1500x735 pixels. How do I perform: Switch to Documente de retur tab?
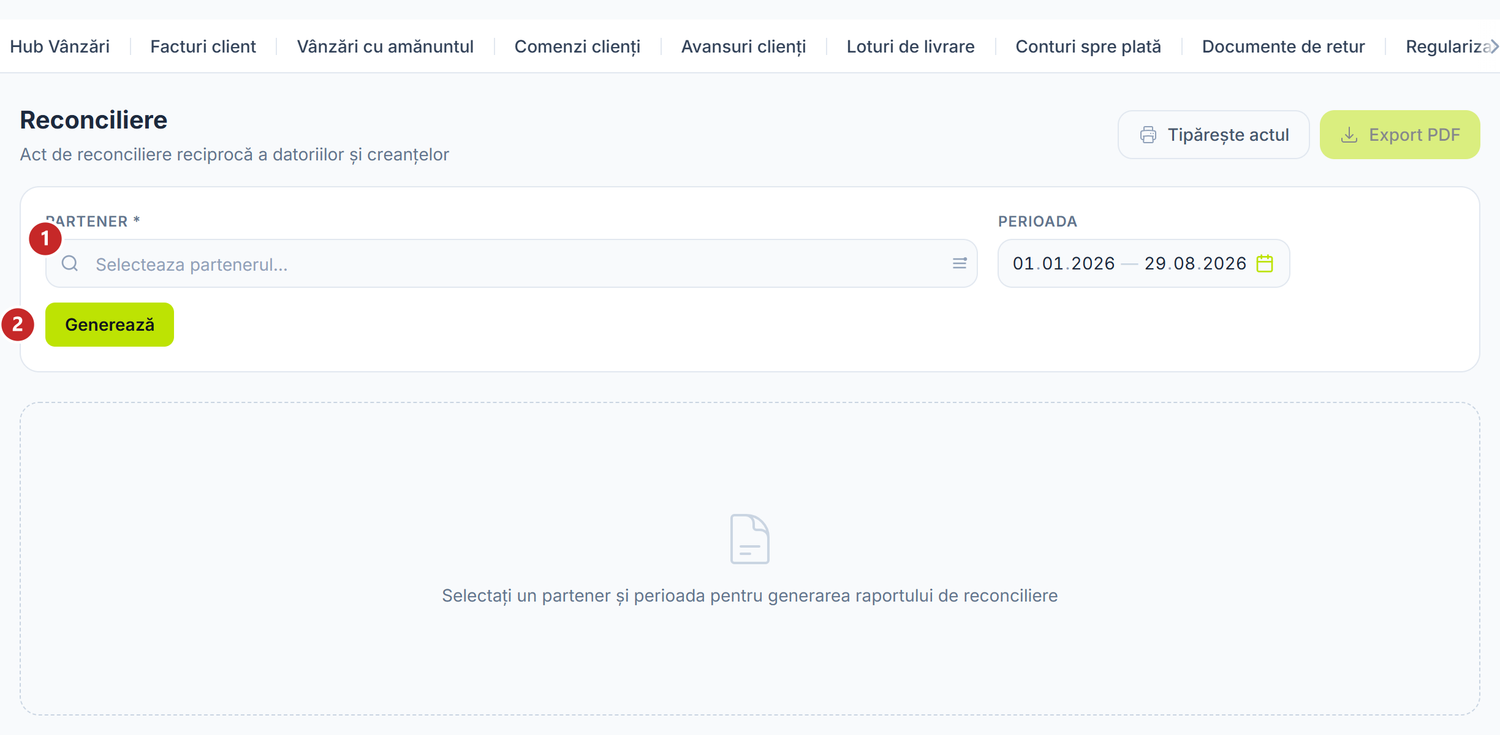1283,46
